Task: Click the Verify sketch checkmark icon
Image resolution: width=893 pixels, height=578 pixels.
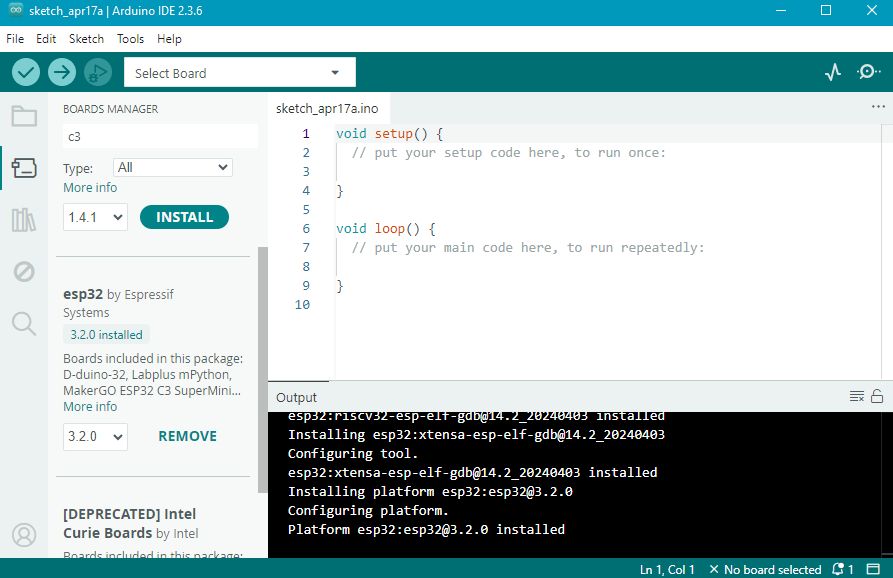Action: pyautogui.click(x=26, y=72)
